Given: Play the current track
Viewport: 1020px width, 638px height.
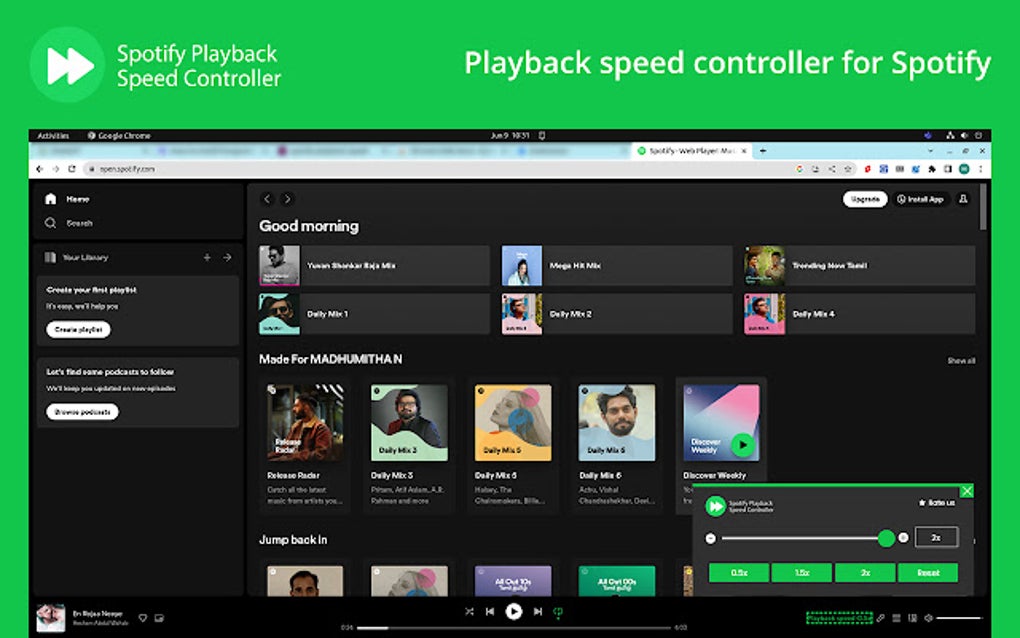Looking at the screenshot, I should (x=514, y=611).
